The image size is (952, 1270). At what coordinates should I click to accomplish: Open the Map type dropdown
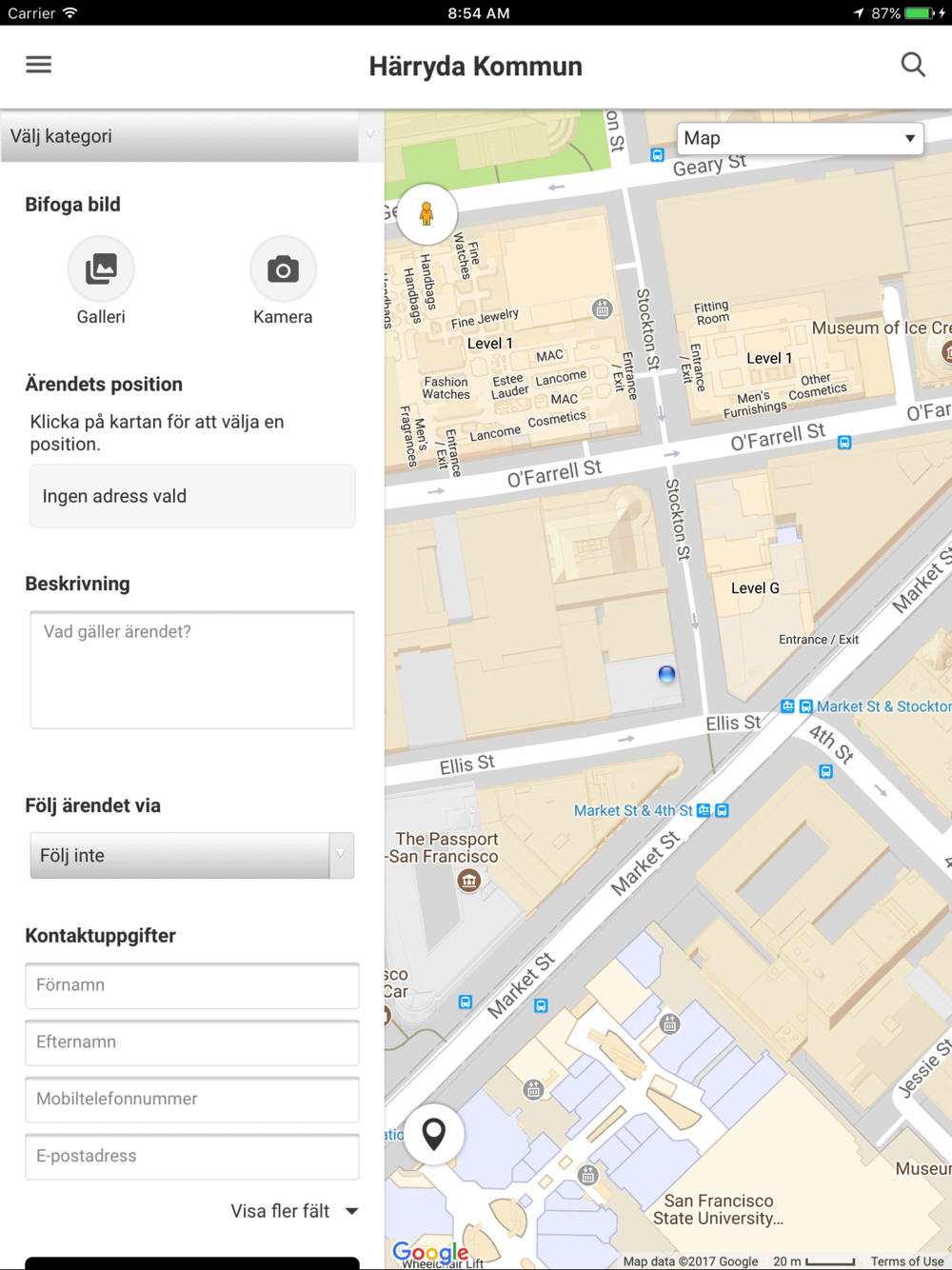(x=800, y=138)
